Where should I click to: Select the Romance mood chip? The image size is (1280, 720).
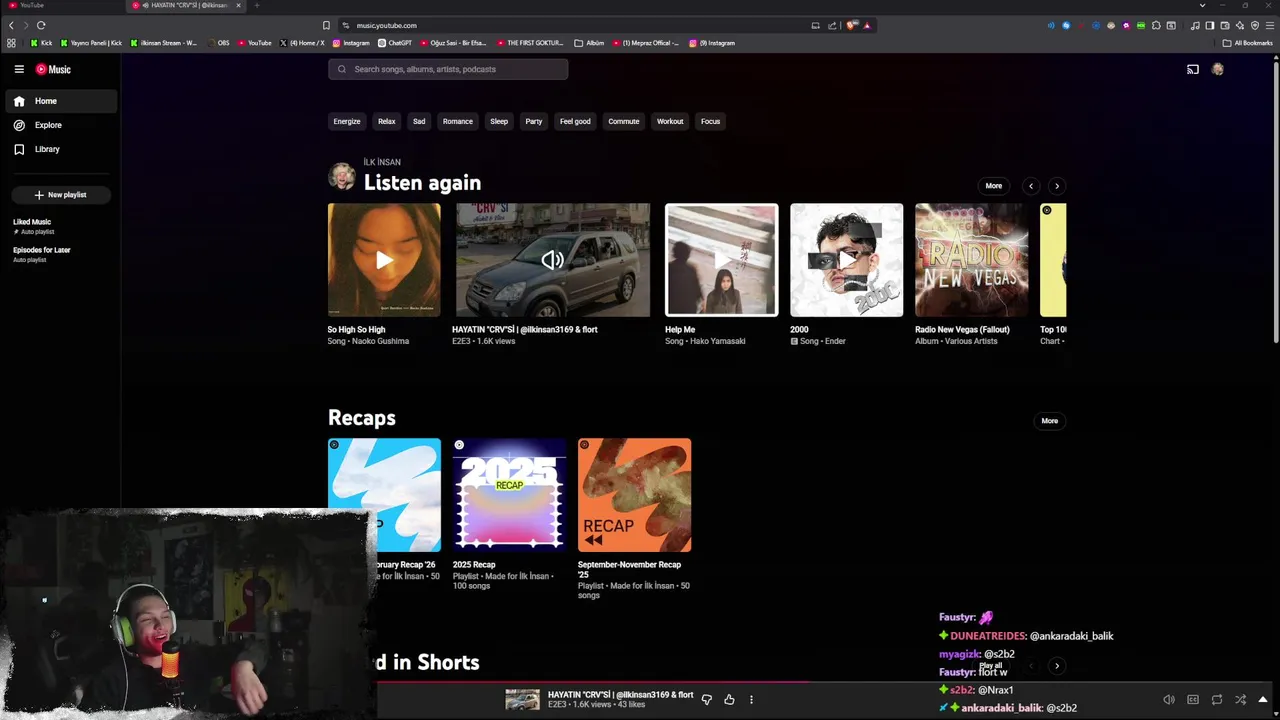[x=458, y=121]
